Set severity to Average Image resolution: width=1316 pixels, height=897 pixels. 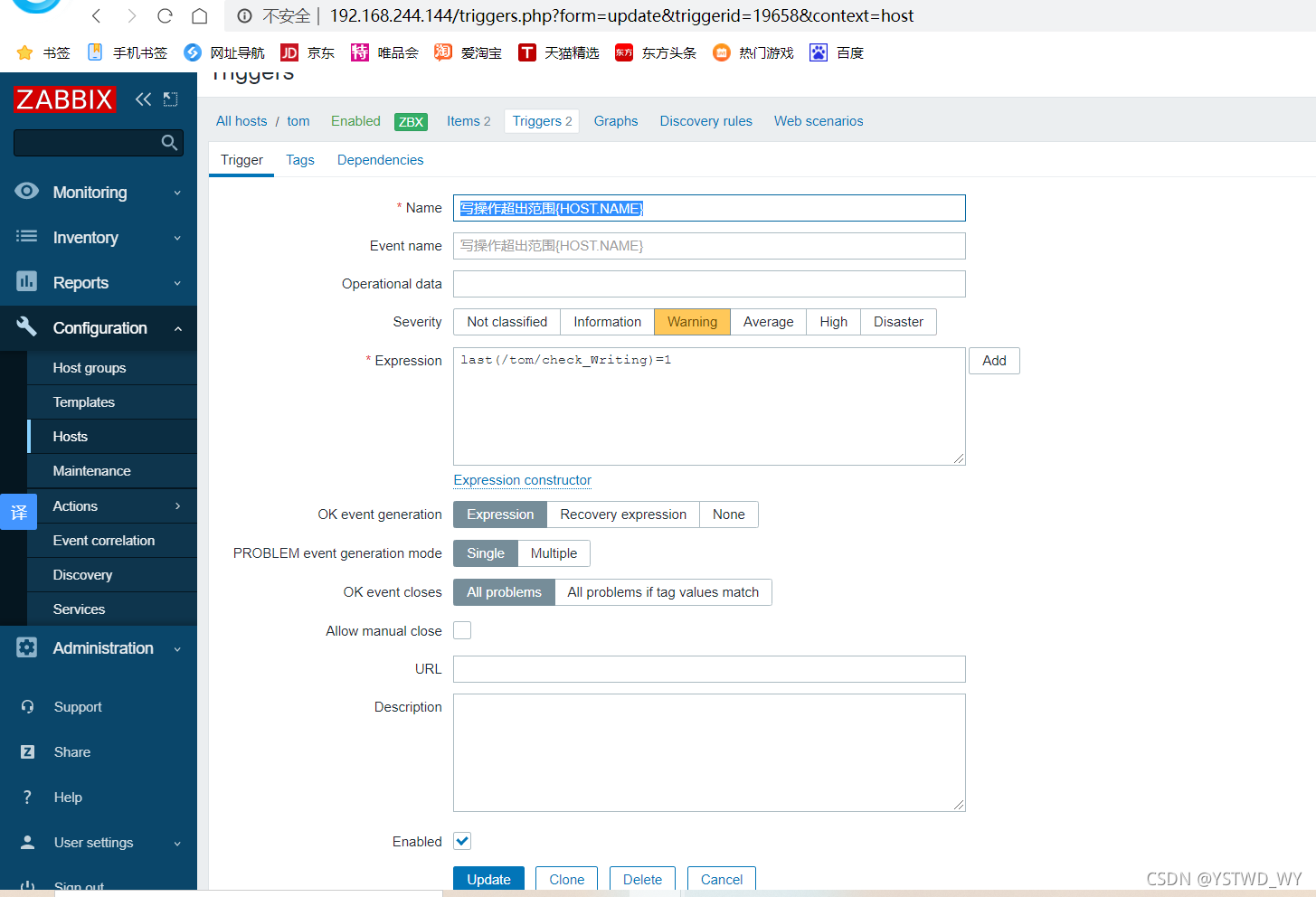[x=768, y=322]
